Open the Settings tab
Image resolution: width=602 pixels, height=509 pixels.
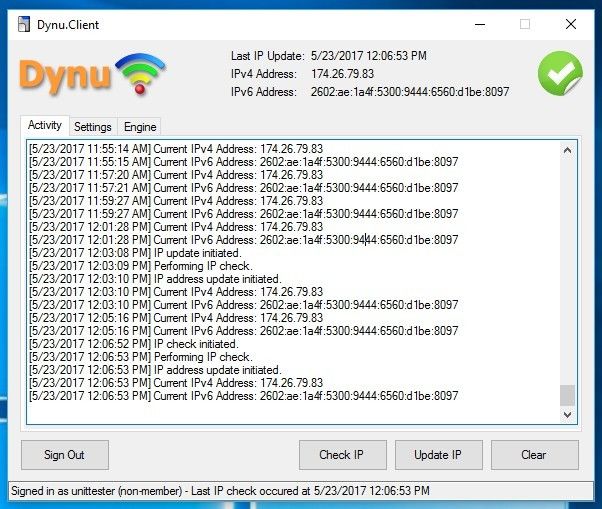[93, 127]
